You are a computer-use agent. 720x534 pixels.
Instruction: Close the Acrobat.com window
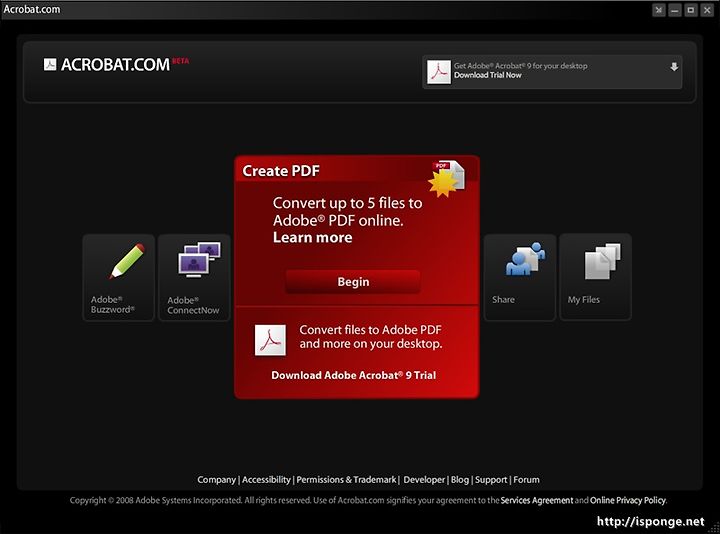point(707,10)
